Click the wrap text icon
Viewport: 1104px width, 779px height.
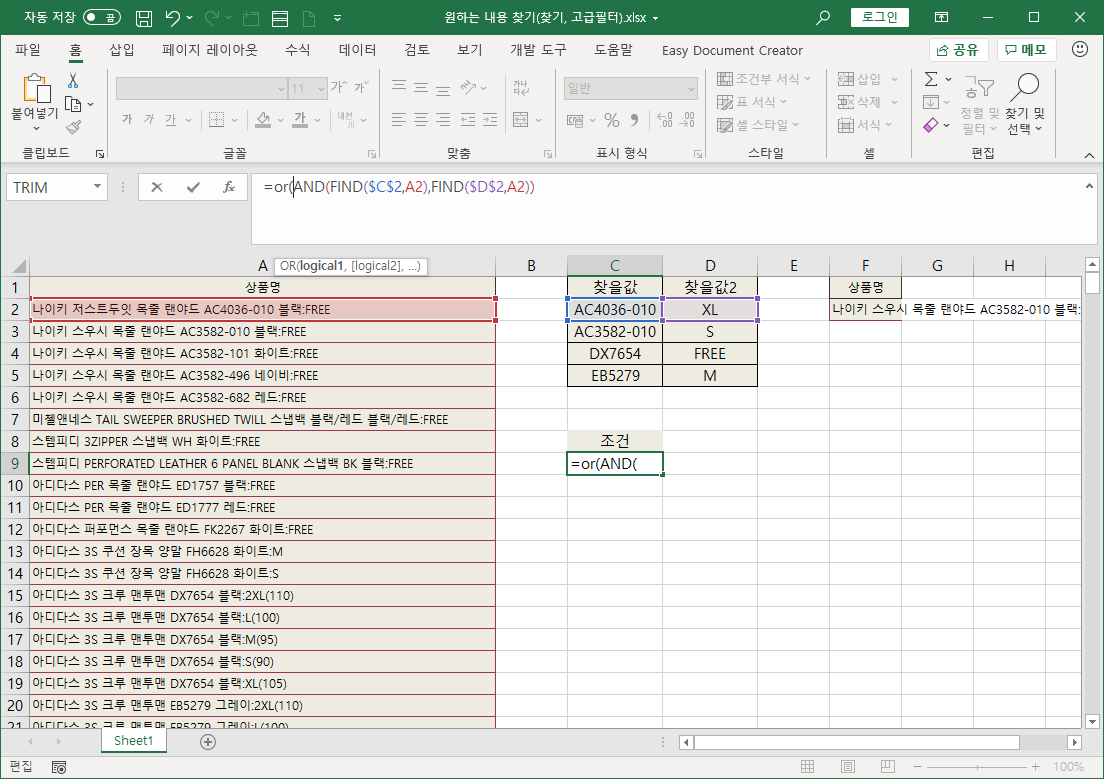pos(520,87)
